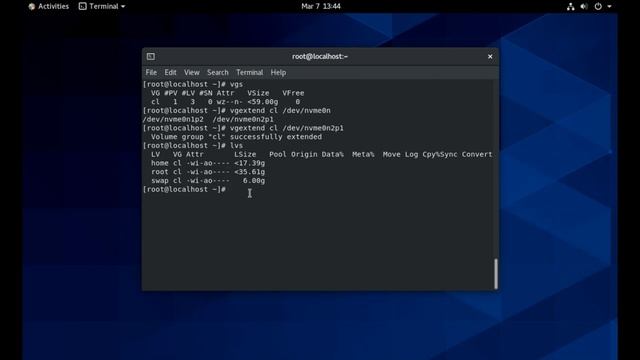Open the View menu
The width and height of the screenshot is (640, 360).
coord(191,72)
